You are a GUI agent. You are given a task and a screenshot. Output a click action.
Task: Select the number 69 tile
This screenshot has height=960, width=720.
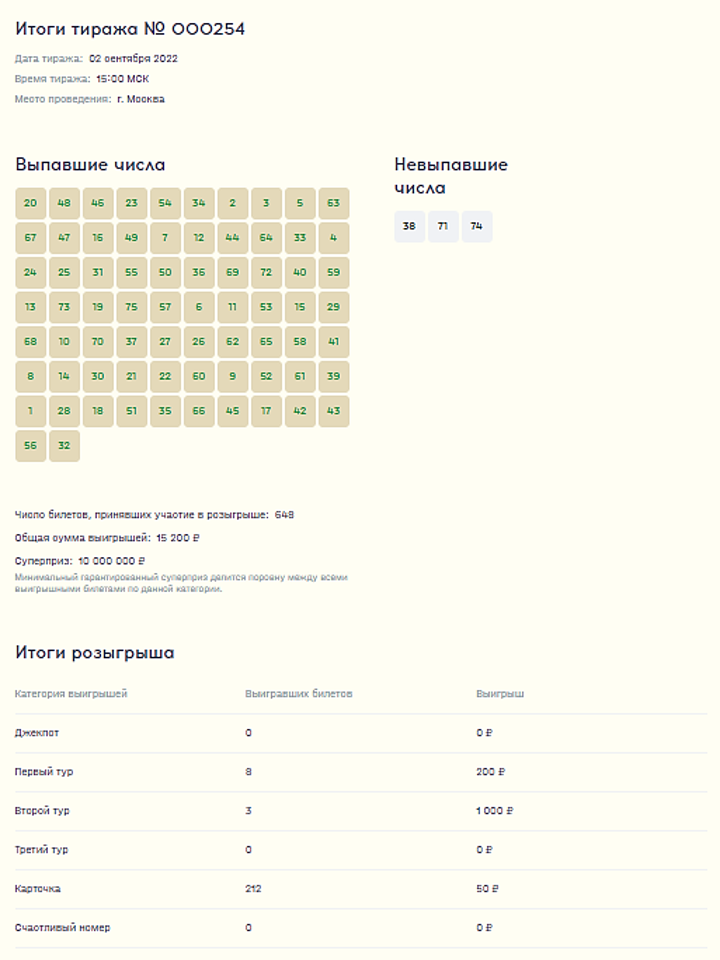click(x=233, y=272)
